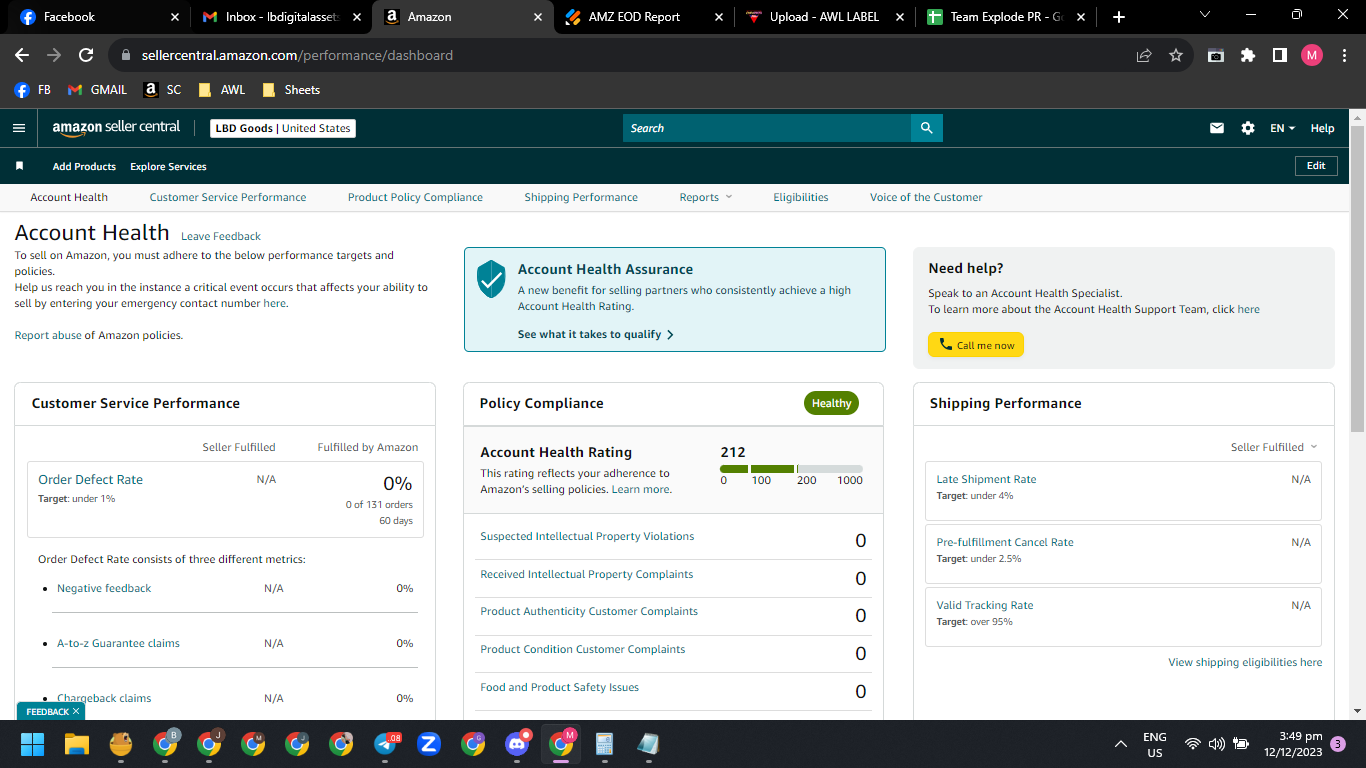Viewport: 1366px width, 768px height.
Task: Click the bookmark icon beside Add Products
Action: [19, 166]
